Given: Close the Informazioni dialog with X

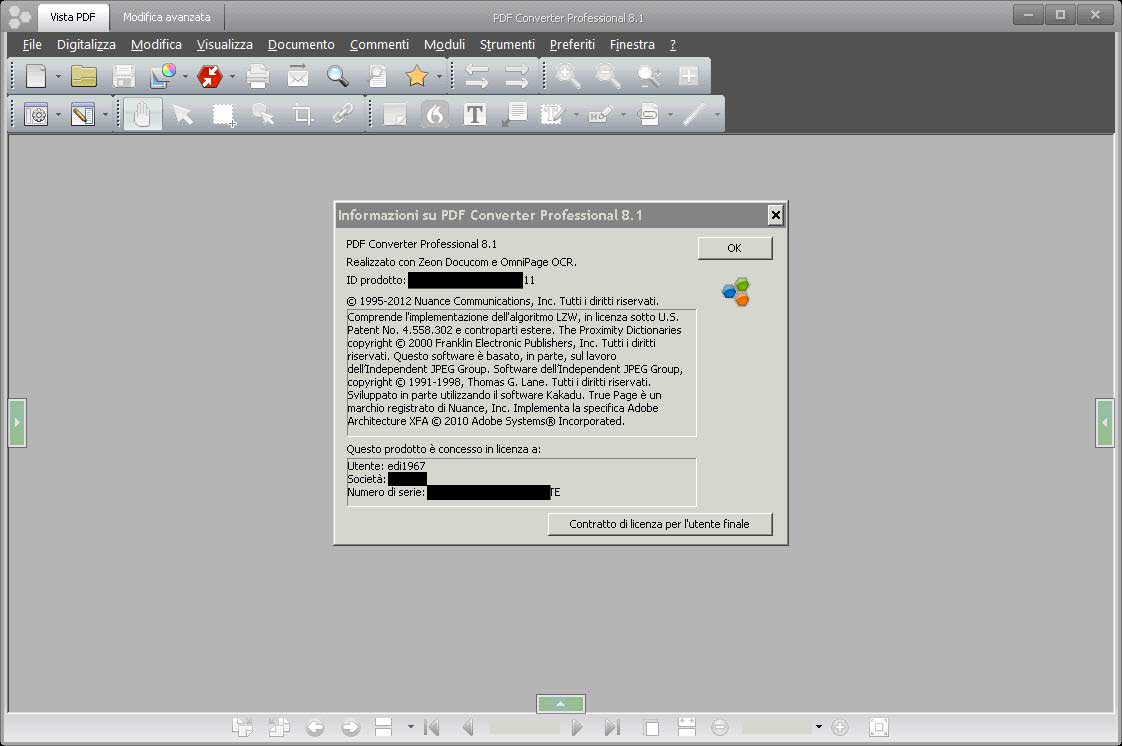Looking at the screenshot, I should (x=775, y=215).
